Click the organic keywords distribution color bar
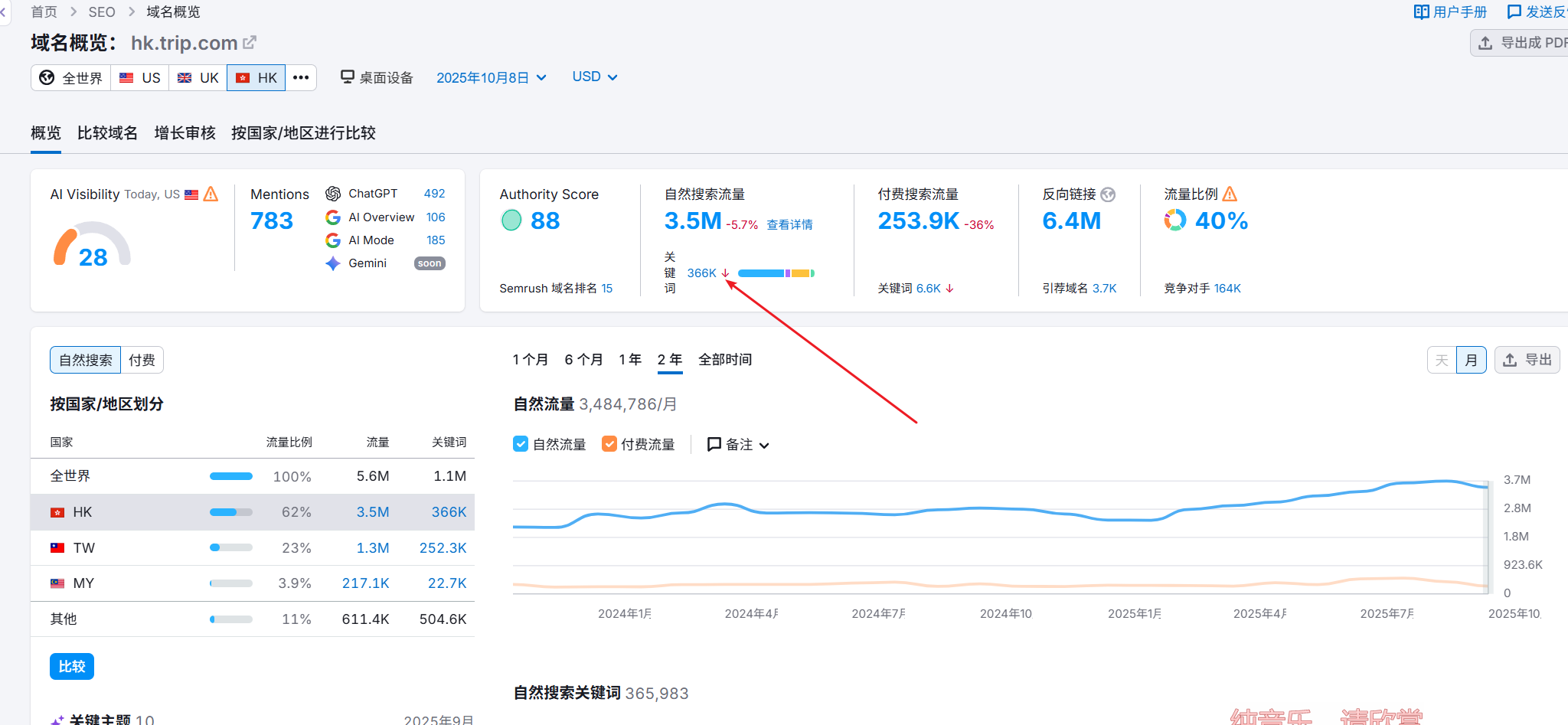 775,273
